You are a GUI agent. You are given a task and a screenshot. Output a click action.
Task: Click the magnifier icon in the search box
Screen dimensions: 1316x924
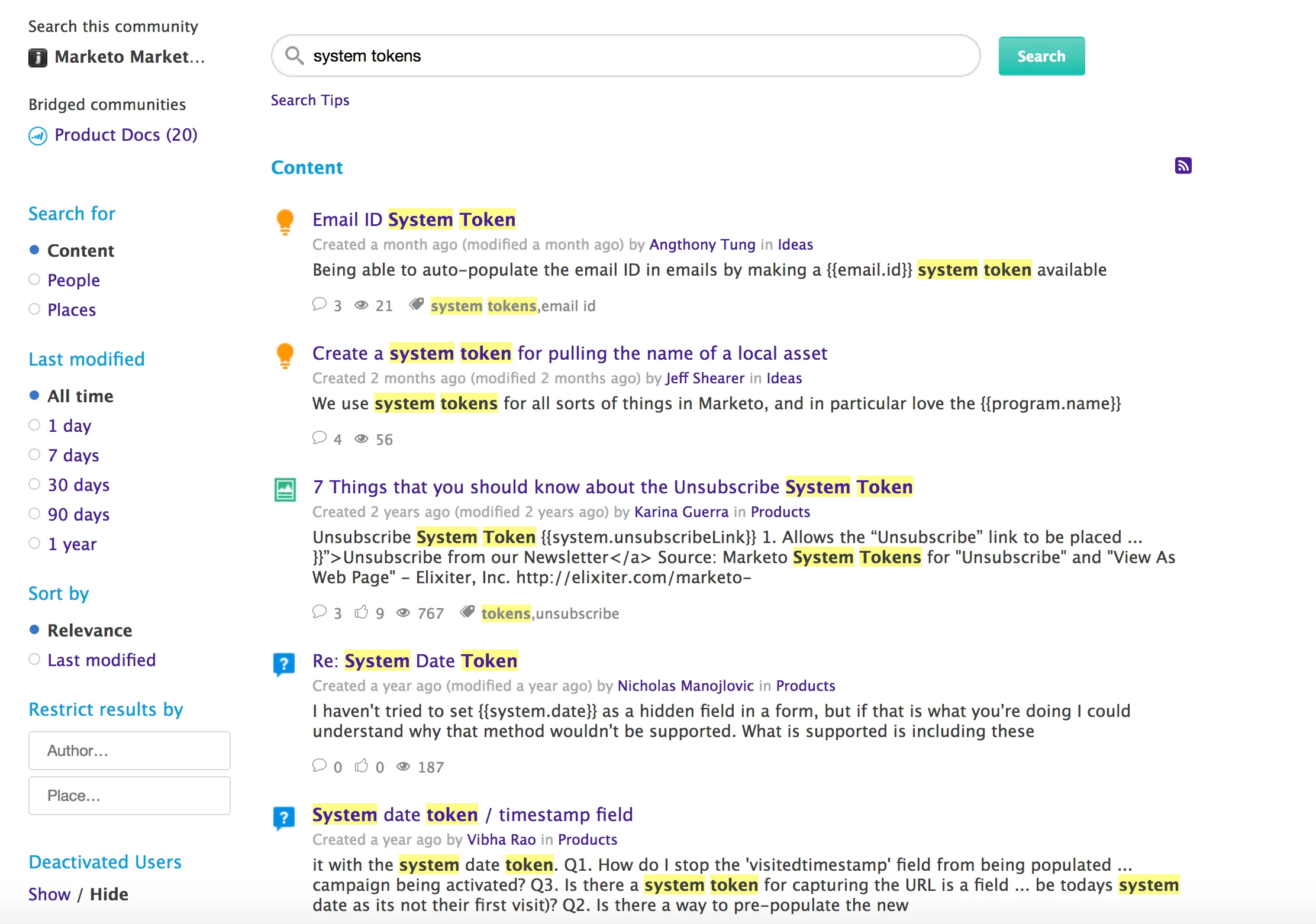click(x=294, y=56)
